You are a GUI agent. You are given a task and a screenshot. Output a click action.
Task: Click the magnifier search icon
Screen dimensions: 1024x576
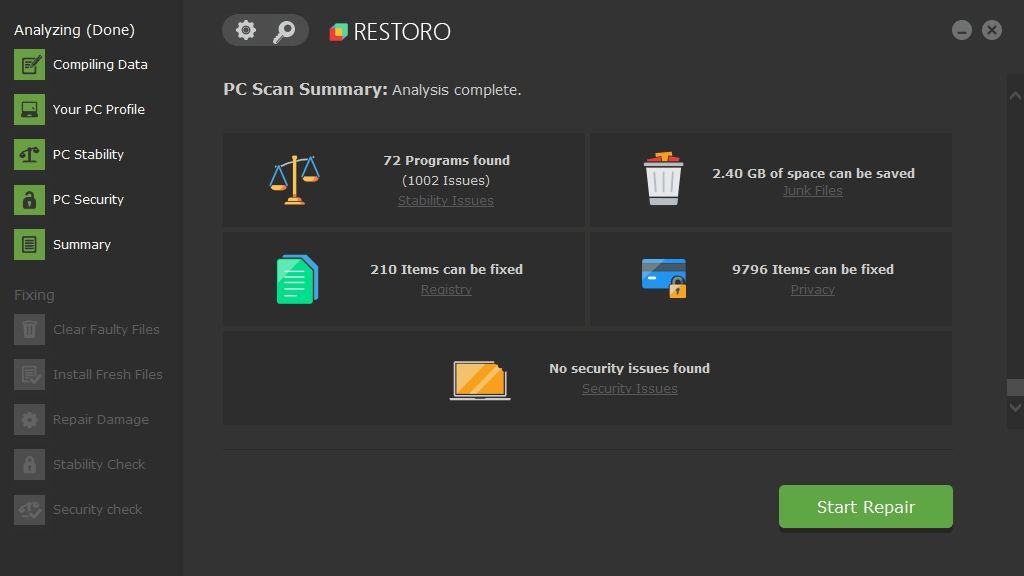click(x=284, y=31)
